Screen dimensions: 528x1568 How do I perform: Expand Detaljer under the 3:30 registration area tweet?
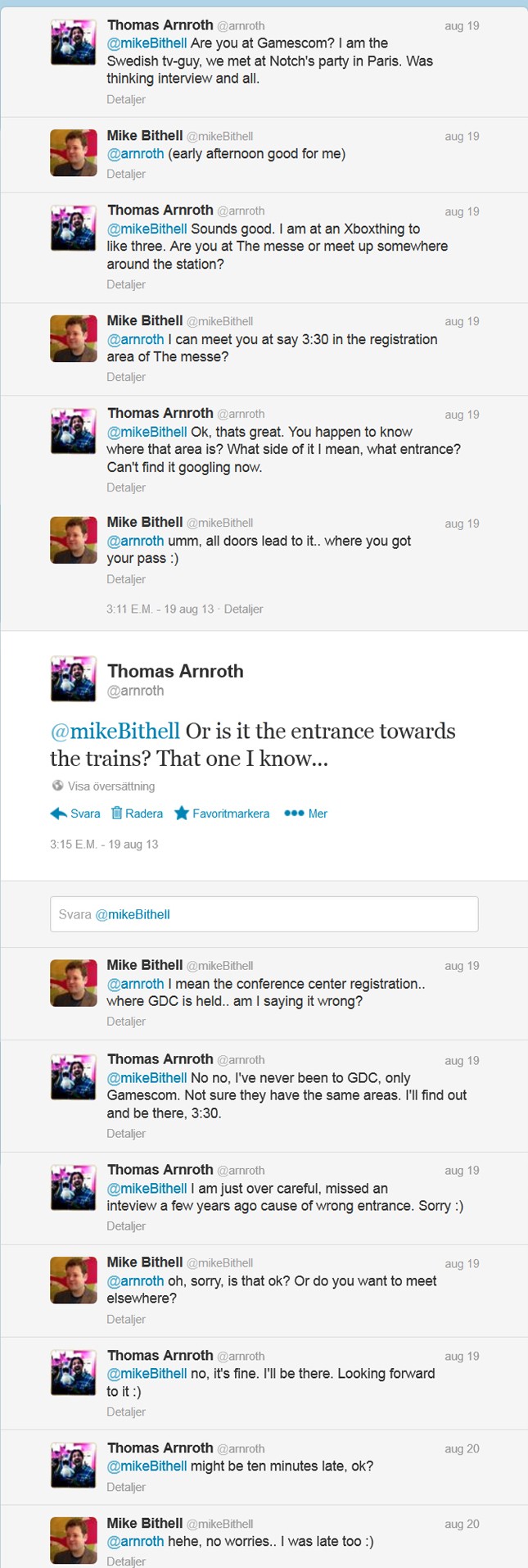point(126,377)
